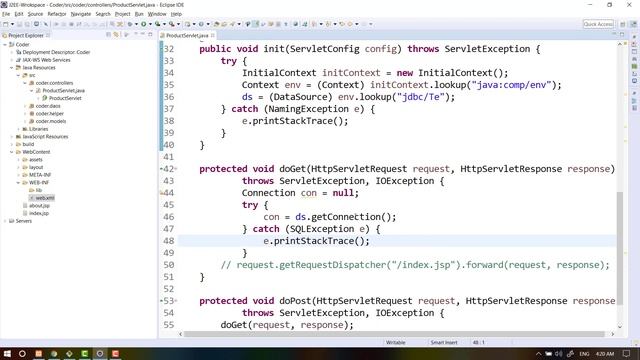Open the Chrome icon on the taskbar
The image size is (640, 360).
click(x=54, y=353)
